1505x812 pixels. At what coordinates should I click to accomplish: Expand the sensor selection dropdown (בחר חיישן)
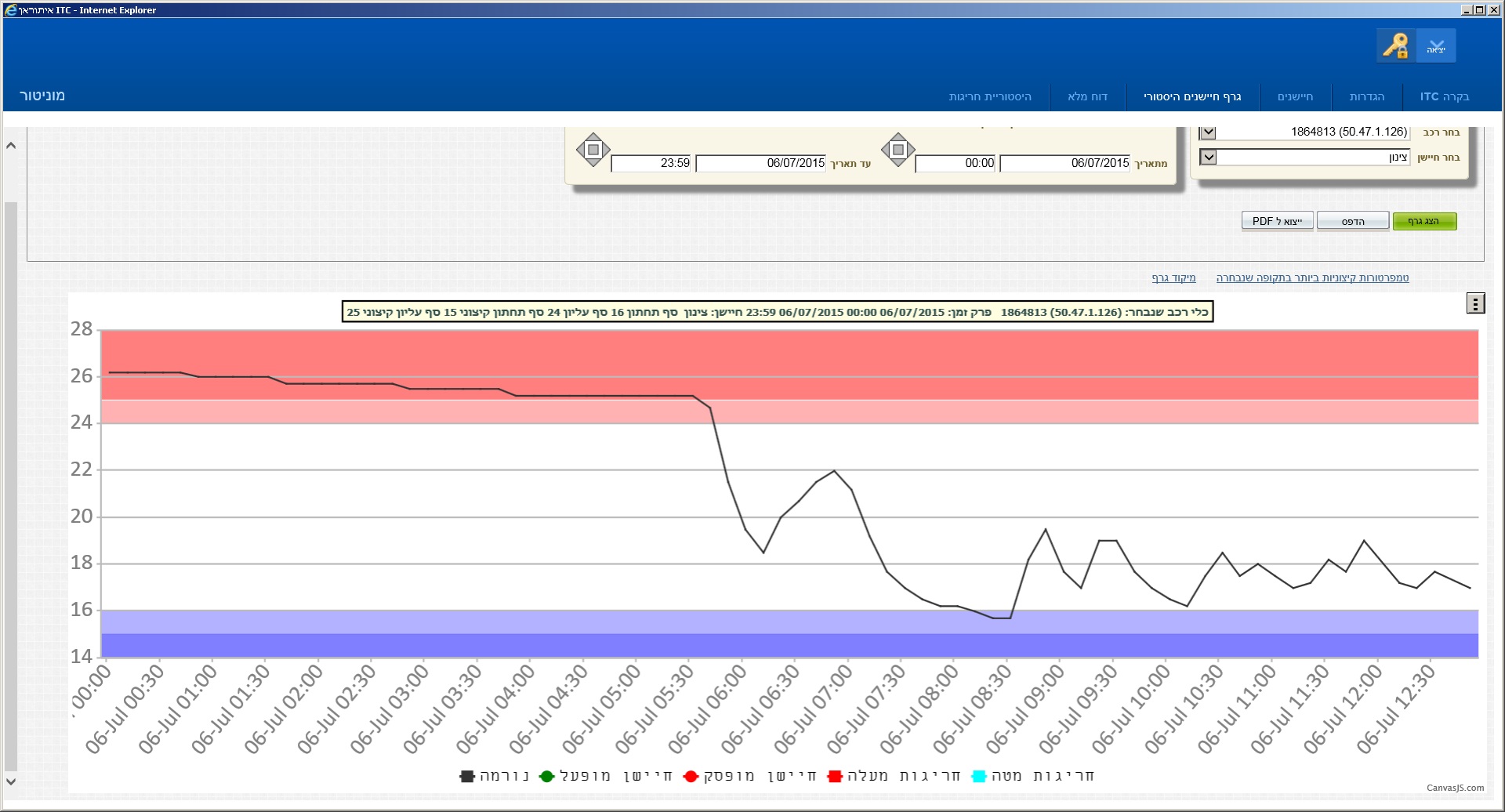[x=1208, y=158]
